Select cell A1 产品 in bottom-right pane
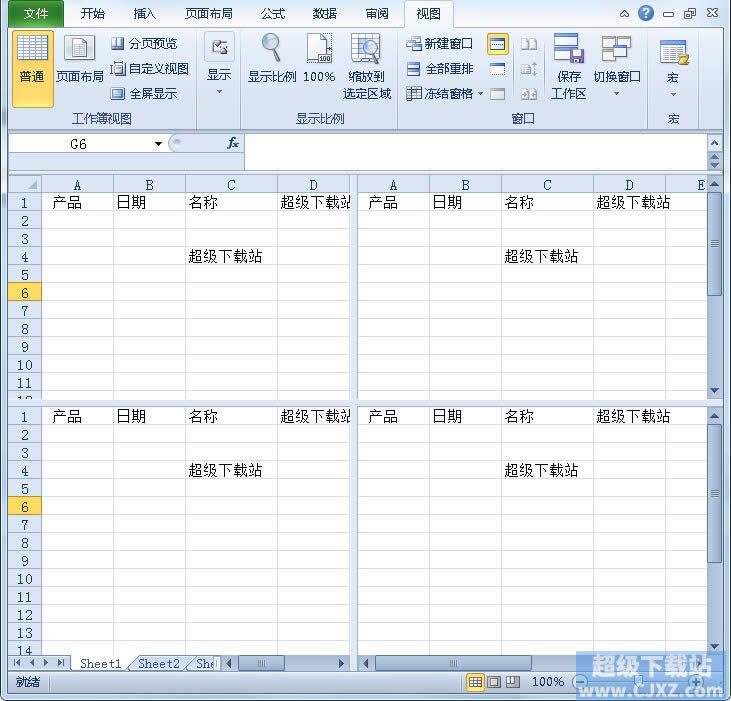 point(393,416)
